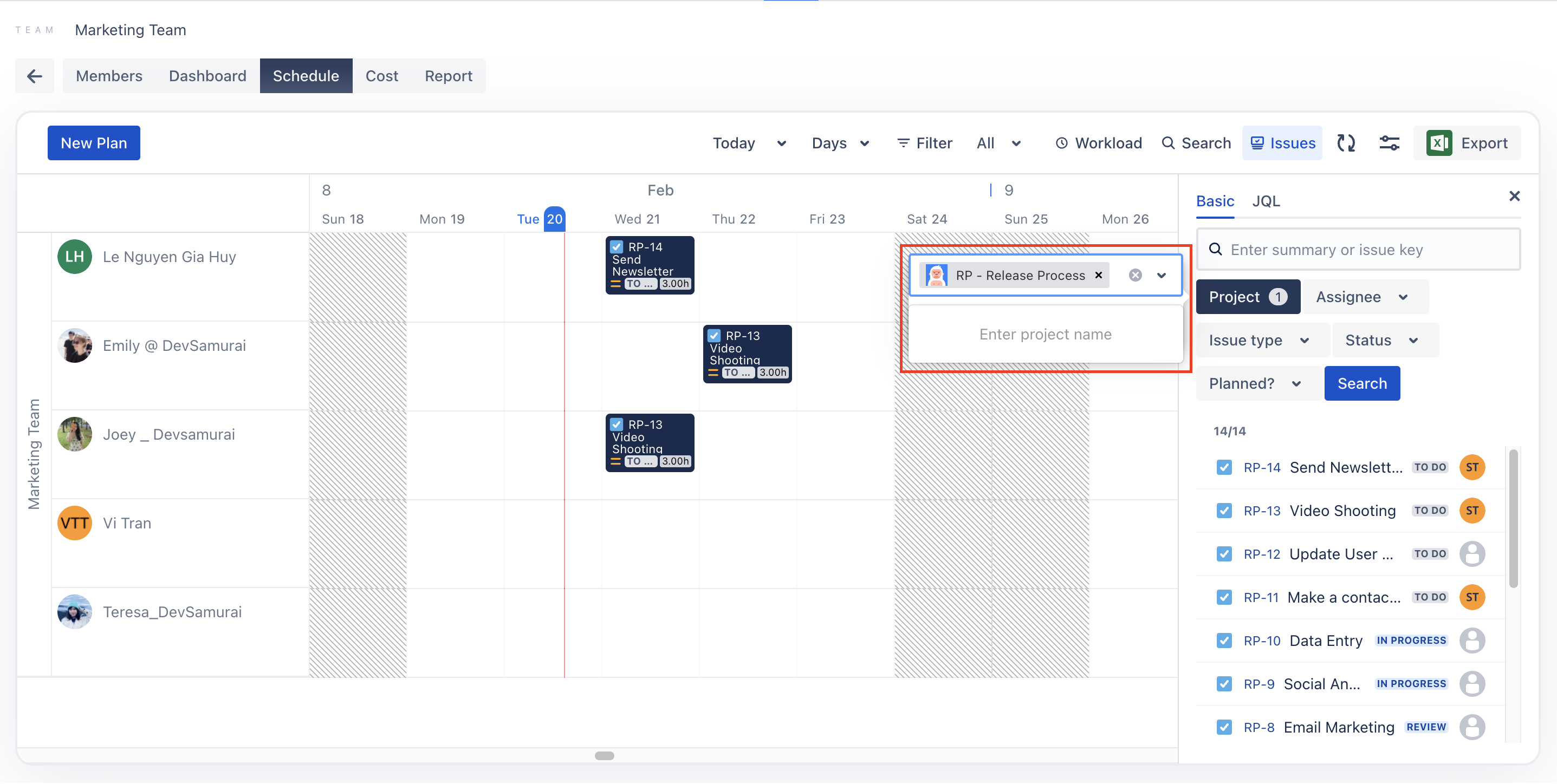Screen dimensions: 1557x784
Task: Click the horizontal timeline scrollbar handle
Action: click(x=605, y=756)
